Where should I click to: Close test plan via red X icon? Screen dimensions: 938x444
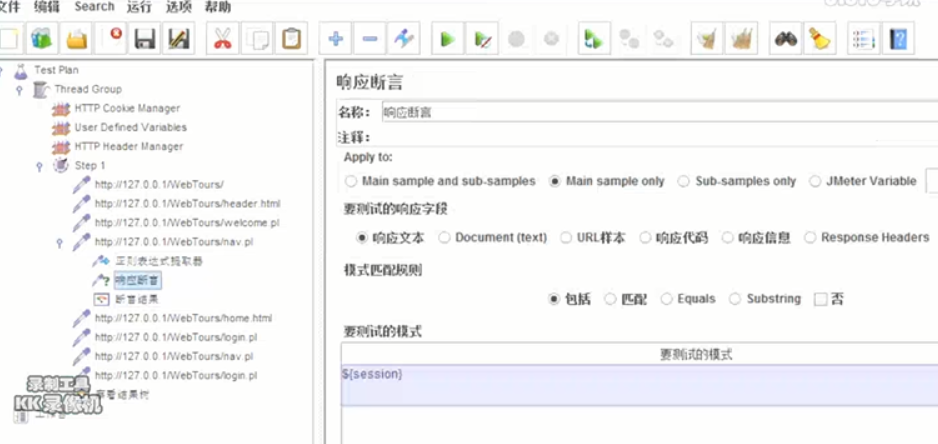(x=111, y=39)
